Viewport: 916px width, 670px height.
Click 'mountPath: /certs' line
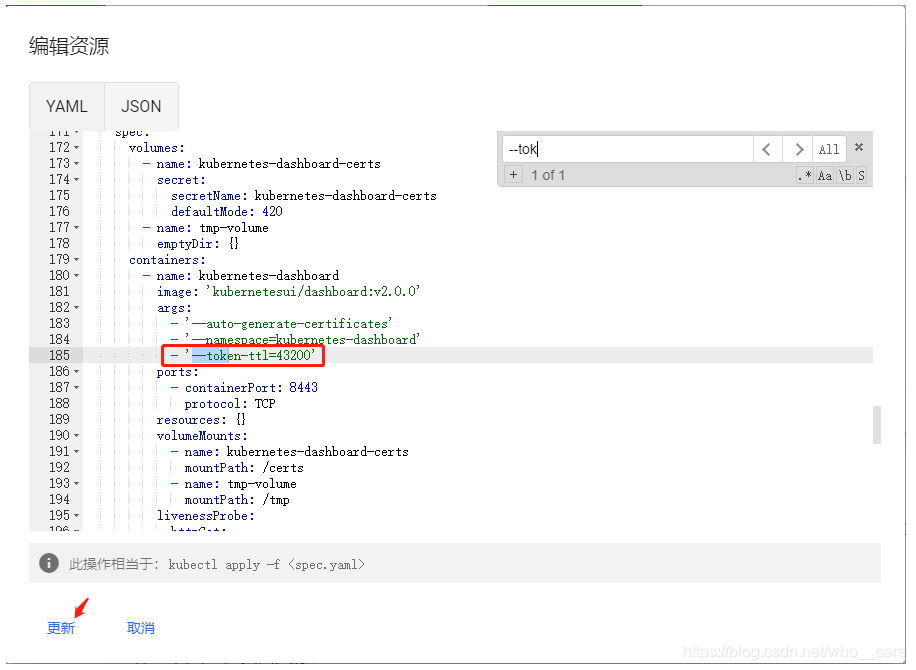pyautogui.click(x=244, y=468)
